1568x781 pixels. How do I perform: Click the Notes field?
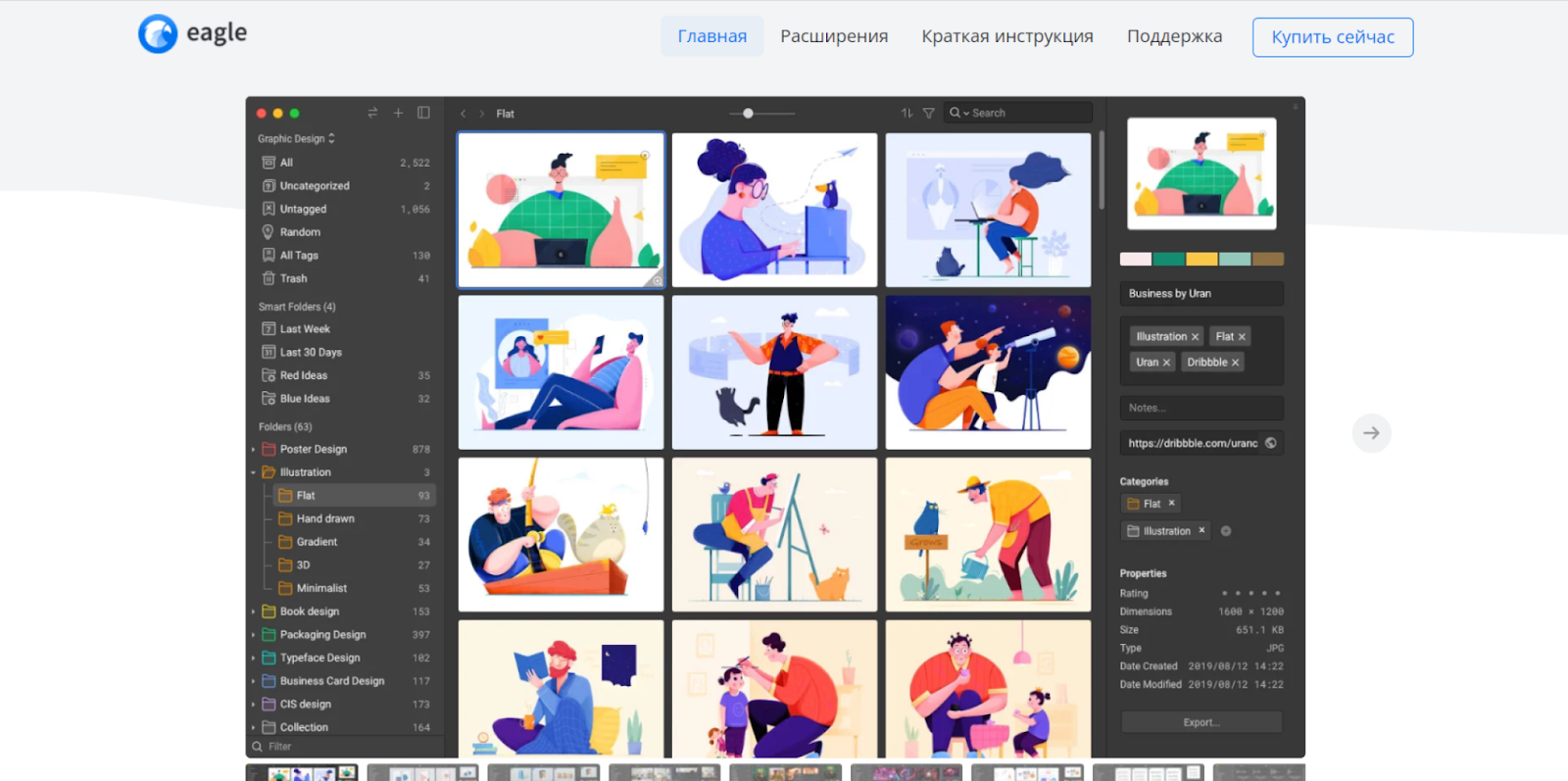[1201, 409]
